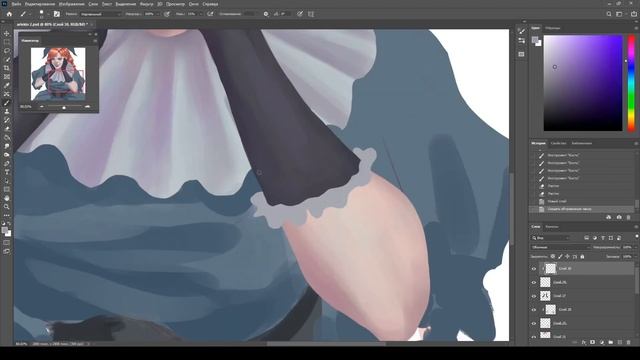
Task: Click the Navigator preview thumbnail
Action: click(58, 74)
